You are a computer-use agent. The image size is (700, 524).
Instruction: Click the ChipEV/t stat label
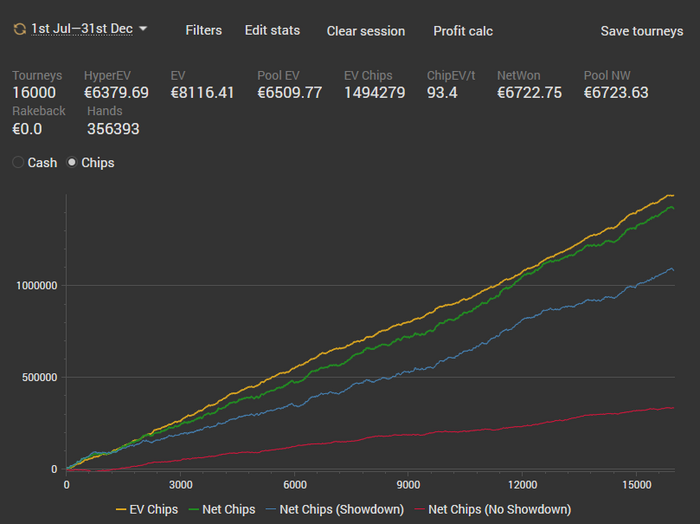[x=451, y=75]
